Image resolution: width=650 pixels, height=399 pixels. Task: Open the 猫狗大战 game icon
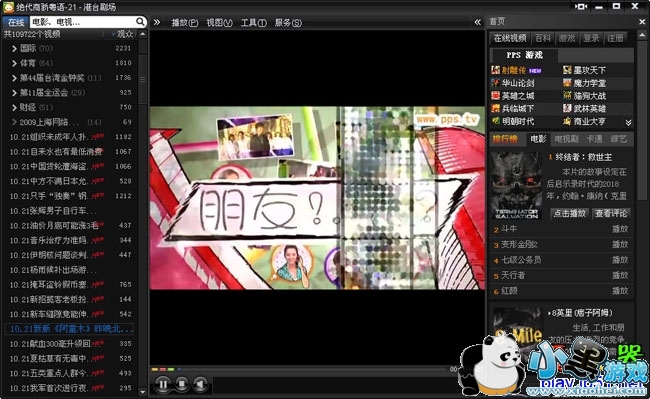point(567,96)
